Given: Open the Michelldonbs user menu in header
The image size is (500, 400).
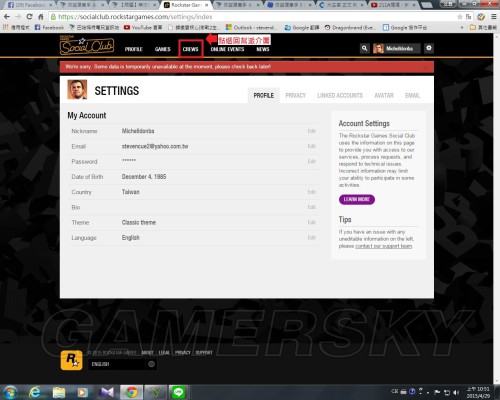Looking at the screenshot, I should pyautogui.click(x=397, y=49).
